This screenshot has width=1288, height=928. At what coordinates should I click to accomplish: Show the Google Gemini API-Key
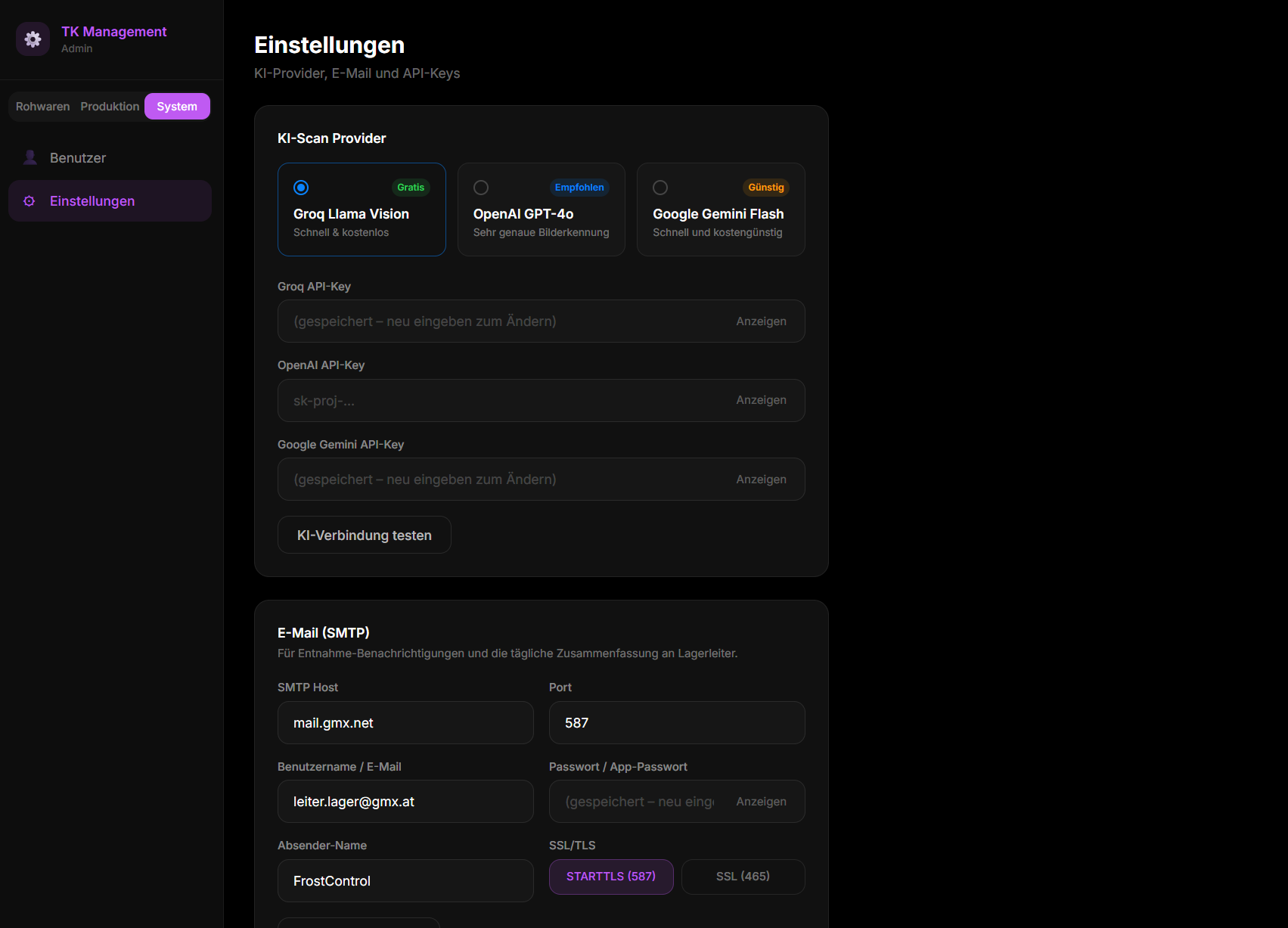pyautogui.click(x=762, y=479)
